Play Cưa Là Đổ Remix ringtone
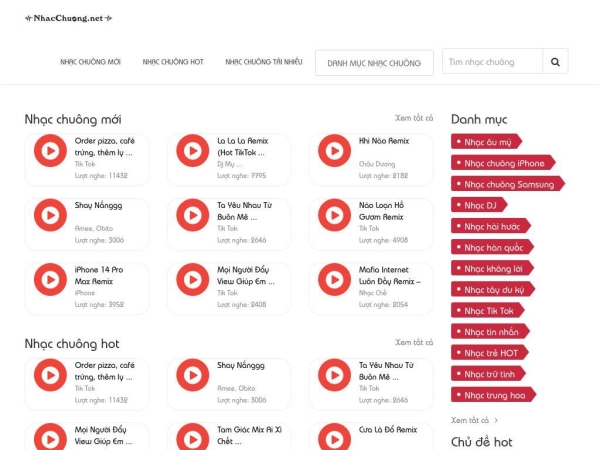This screenshot has height=450, width=600. 334,438
